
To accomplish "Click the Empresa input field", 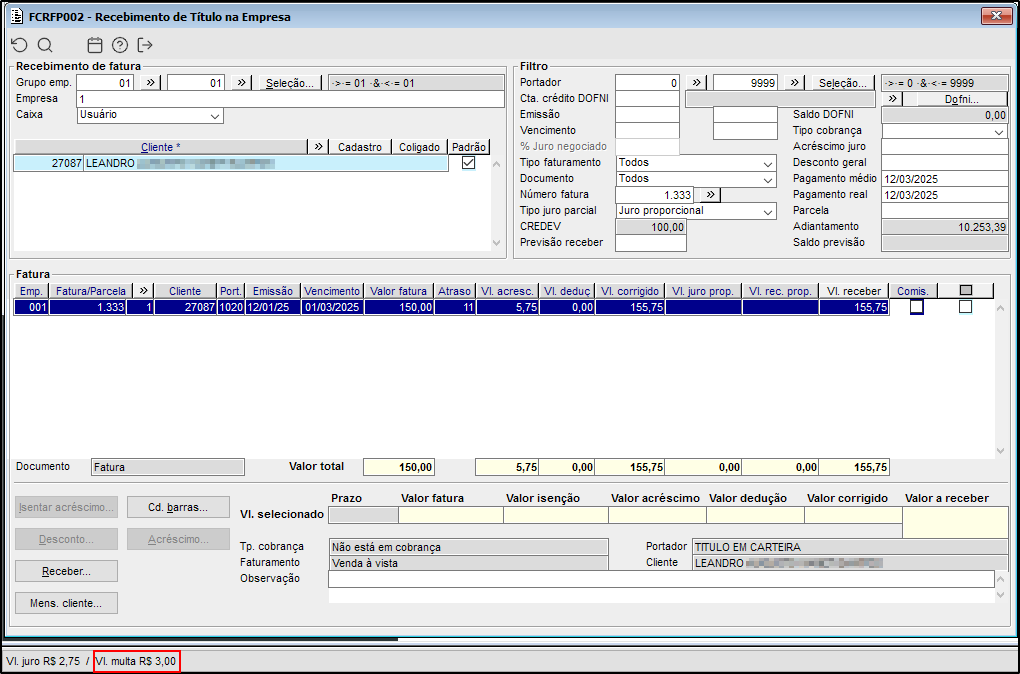I will pos(290,99).
